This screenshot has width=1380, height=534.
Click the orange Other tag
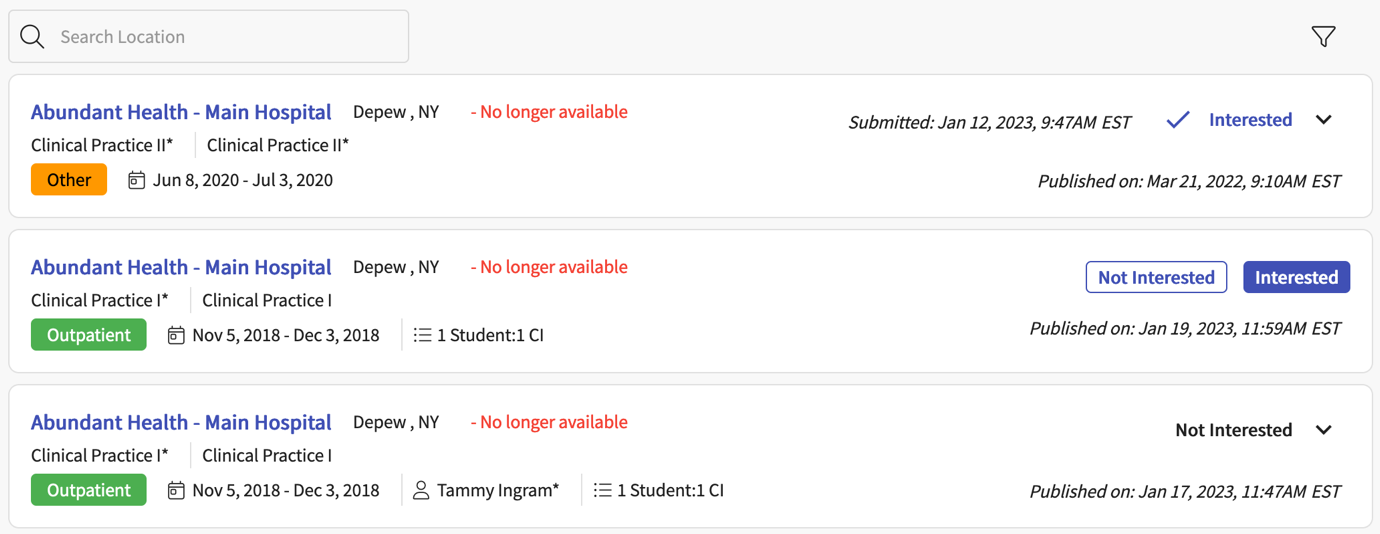click(x=69, y=180)
